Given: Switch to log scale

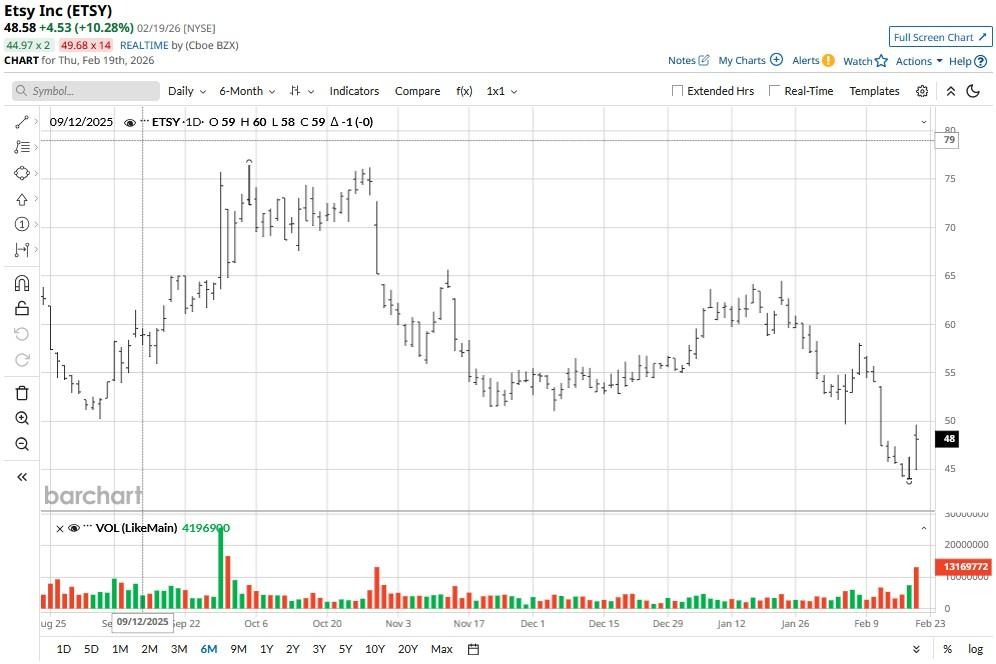Looking at the screenshot, I should point(975,649).
